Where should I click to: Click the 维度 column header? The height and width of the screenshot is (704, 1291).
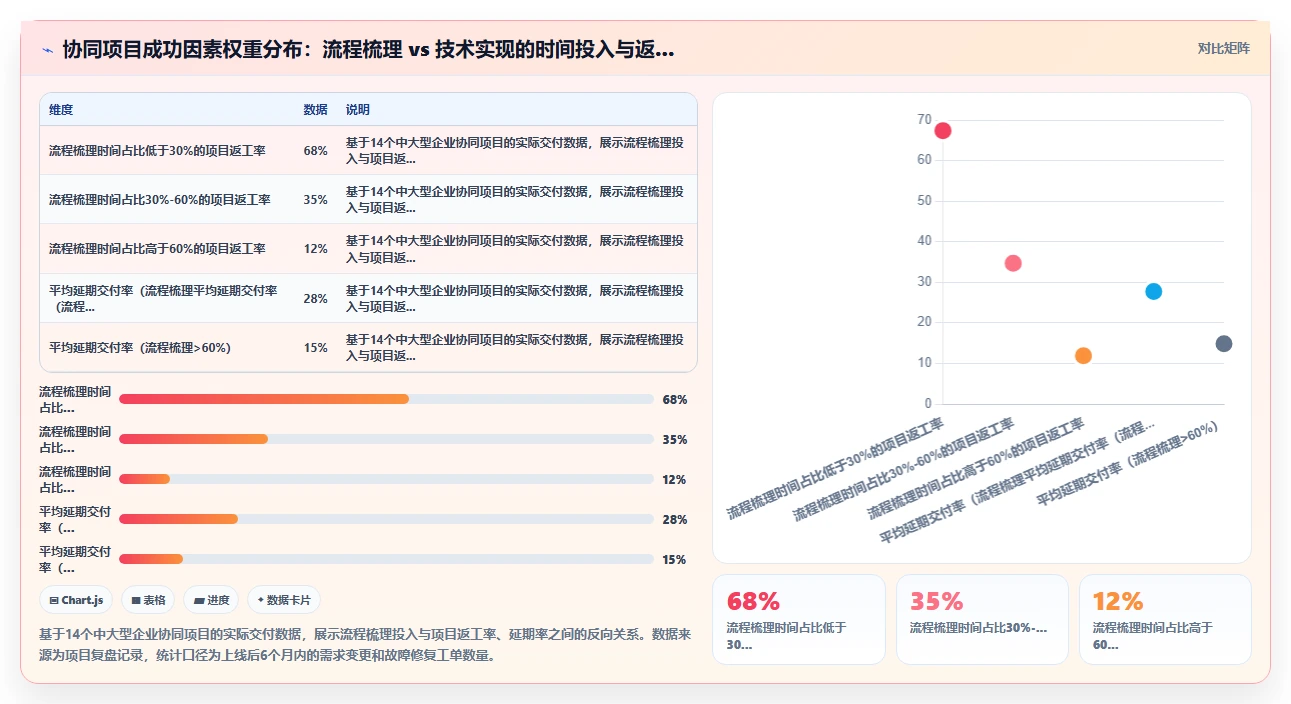point(61,110)
